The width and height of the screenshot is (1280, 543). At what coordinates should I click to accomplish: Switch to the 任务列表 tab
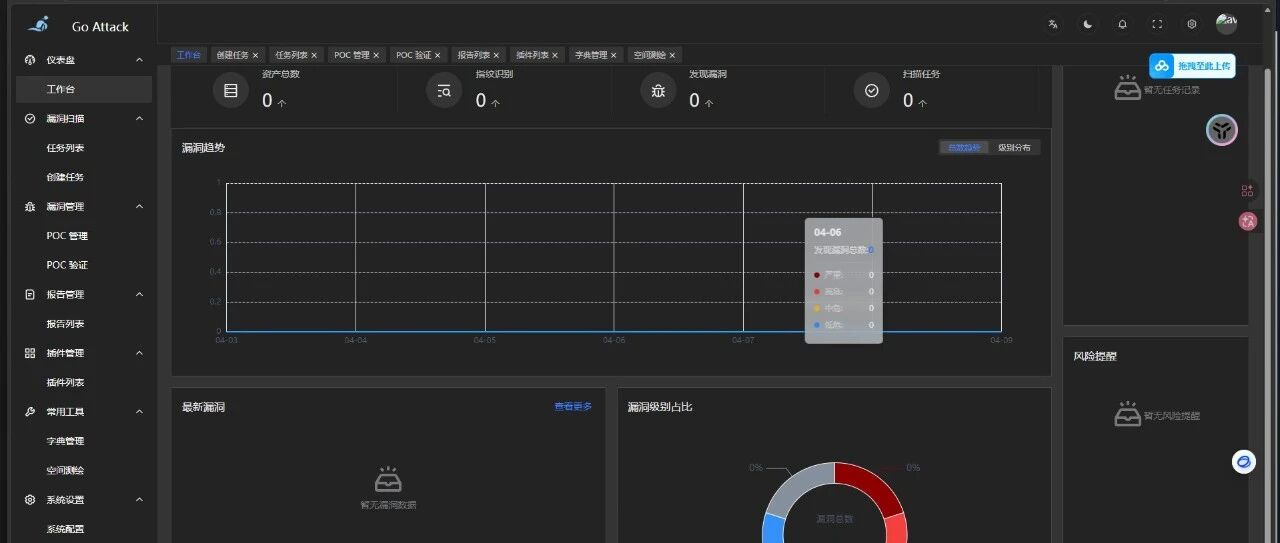[x=291, y=55]
